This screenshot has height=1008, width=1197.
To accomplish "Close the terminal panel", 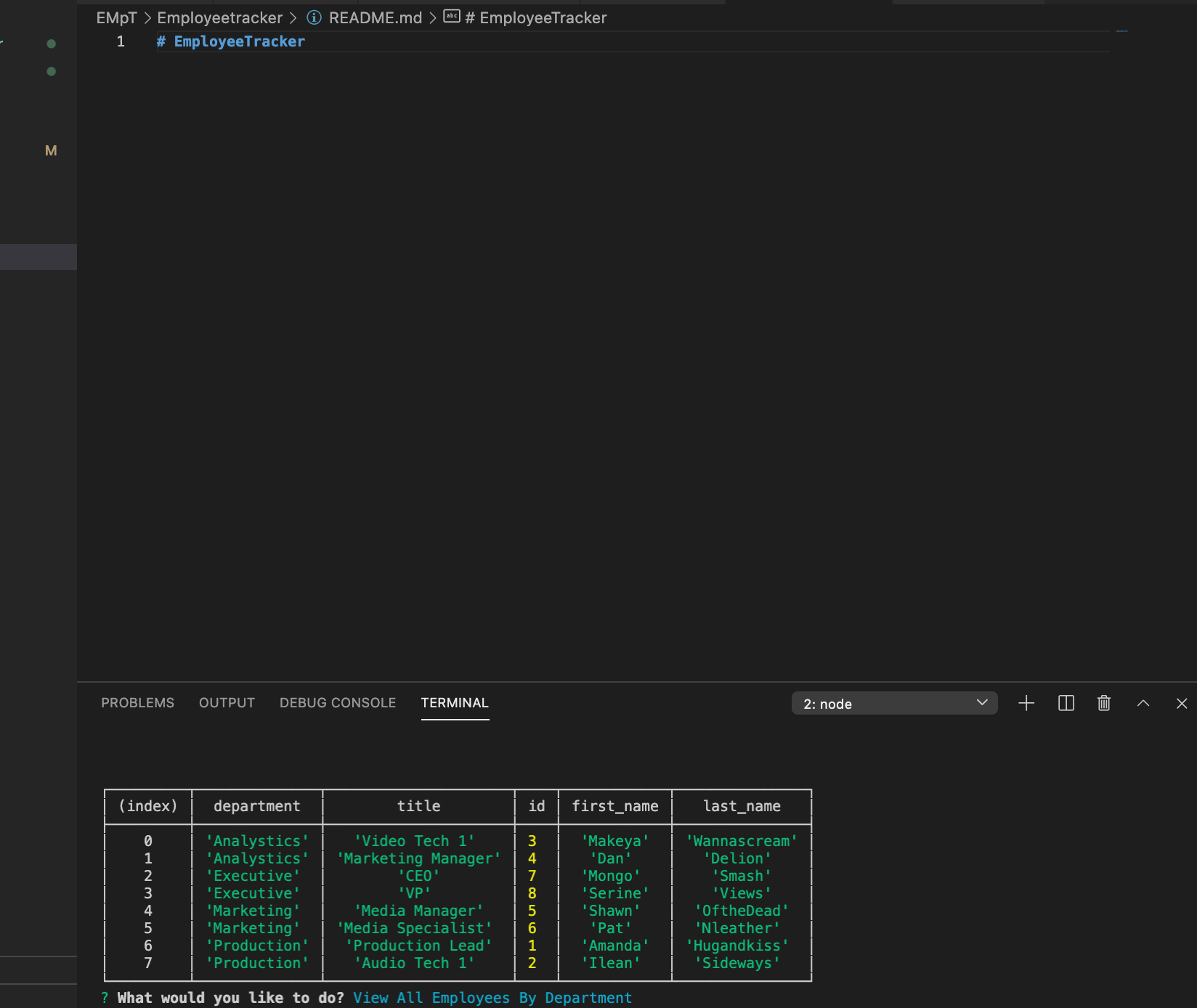I will [x=1182, y=703].
